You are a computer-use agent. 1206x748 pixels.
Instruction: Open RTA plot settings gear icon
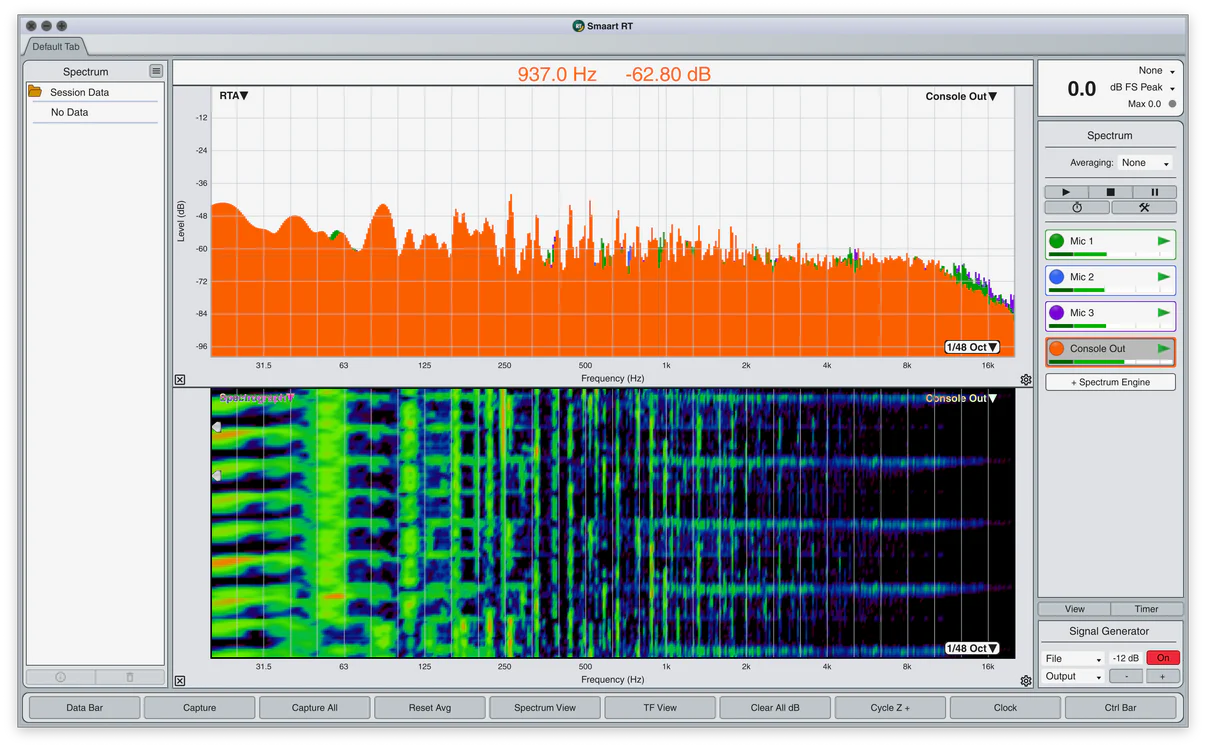(1026, 380)
